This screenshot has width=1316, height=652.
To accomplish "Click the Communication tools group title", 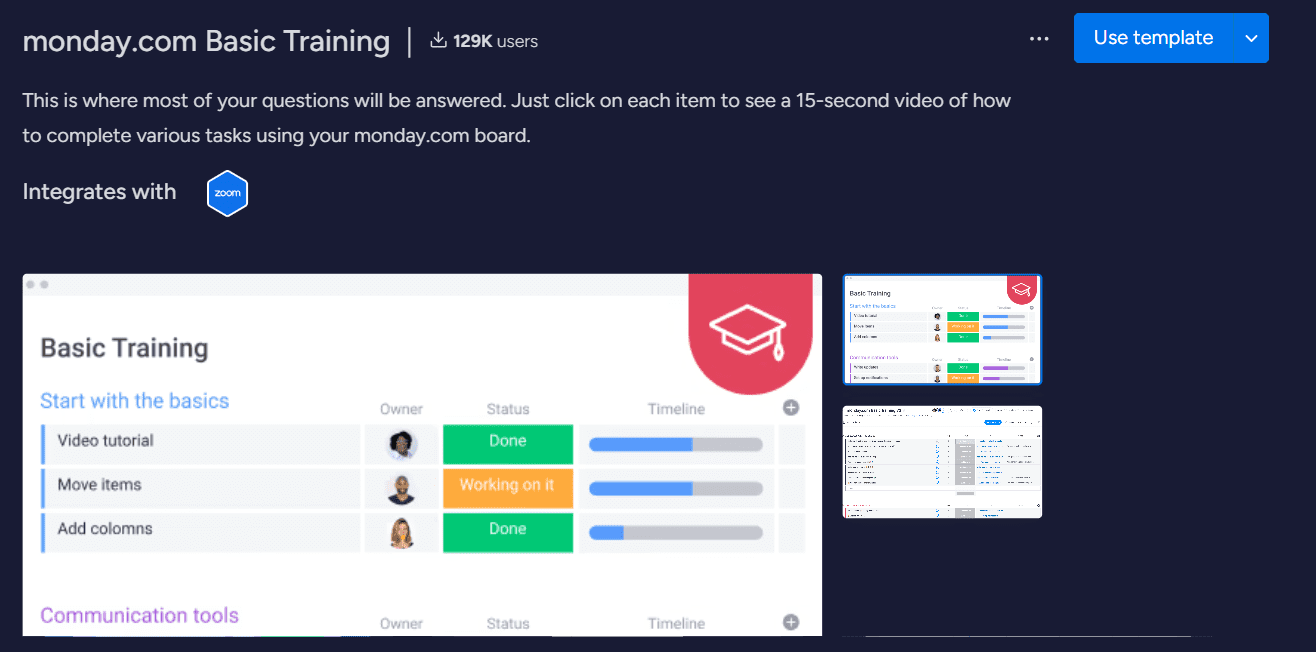I will pos(139,615).
